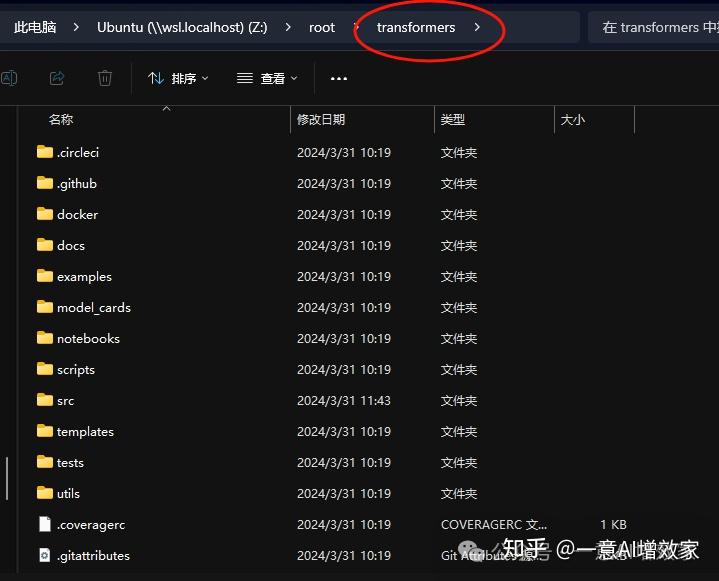Select the notebooks folder icon
This screenshot has height=581, width=719.
pos(44,338)
